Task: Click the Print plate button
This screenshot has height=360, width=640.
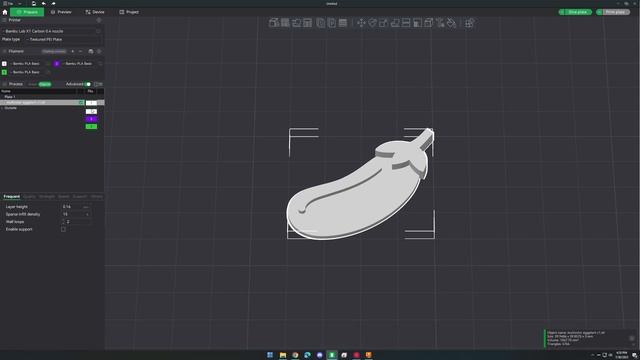Action: [615, 12]
